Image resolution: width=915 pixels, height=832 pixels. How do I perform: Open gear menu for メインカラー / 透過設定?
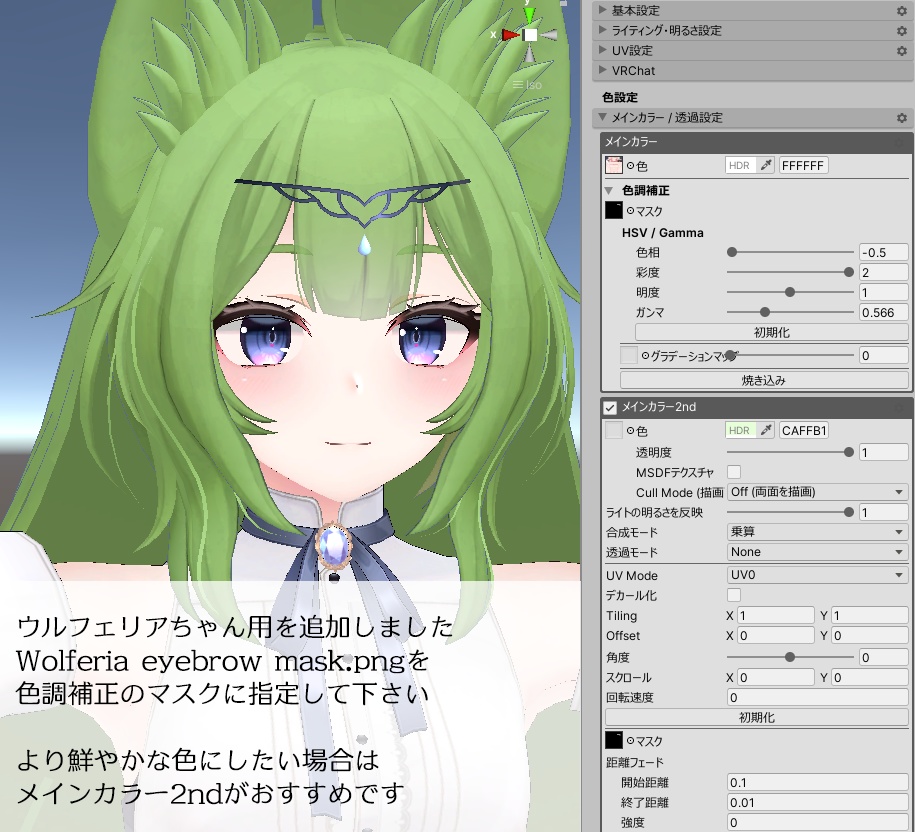click(x=902, y=118)
